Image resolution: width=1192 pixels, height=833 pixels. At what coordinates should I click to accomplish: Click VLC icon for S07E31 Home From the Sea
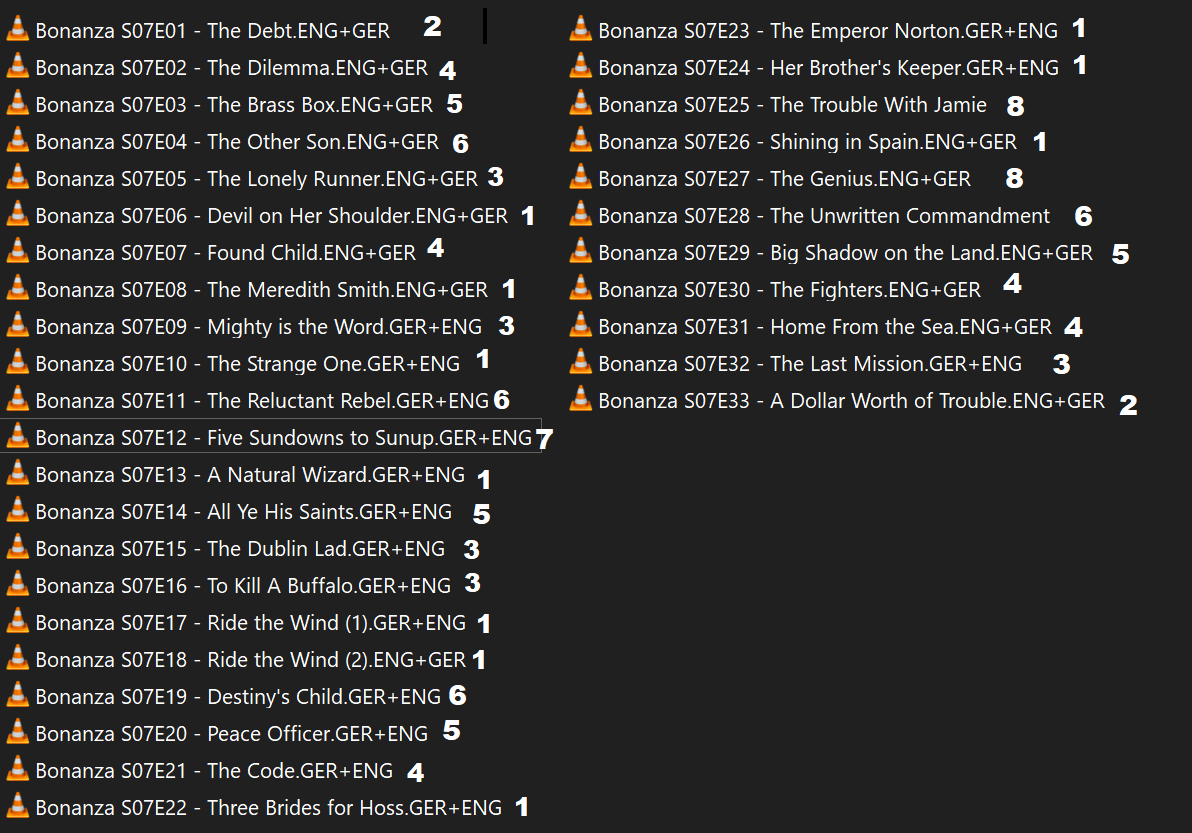(x=581, y=325)
